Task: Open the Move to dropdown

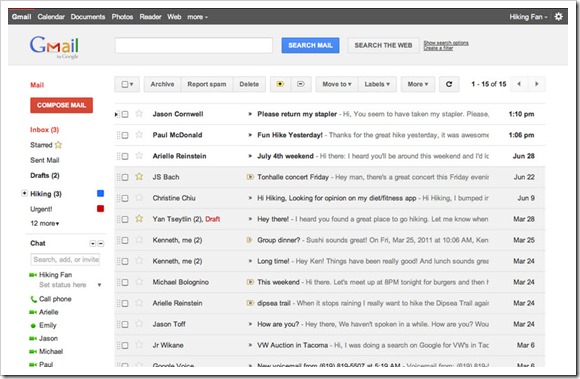Action: coord(337,84)
